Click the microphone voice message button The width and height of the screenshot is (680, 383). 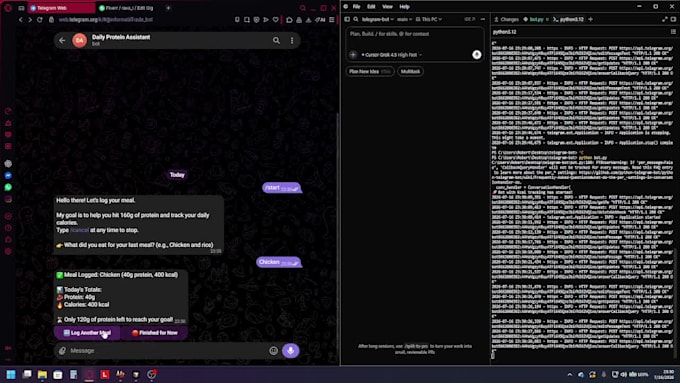pos(291,350)
